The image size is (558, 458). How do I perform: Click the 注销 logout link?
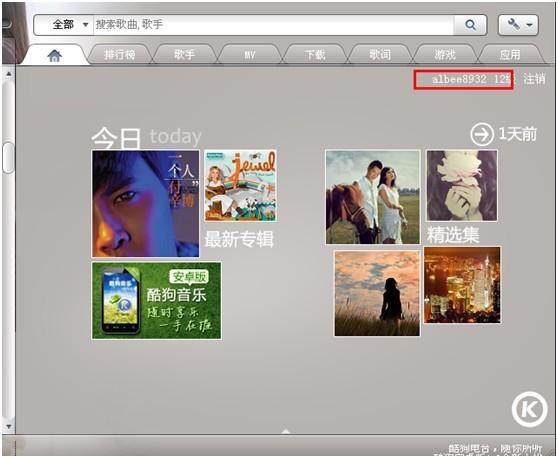534,79
